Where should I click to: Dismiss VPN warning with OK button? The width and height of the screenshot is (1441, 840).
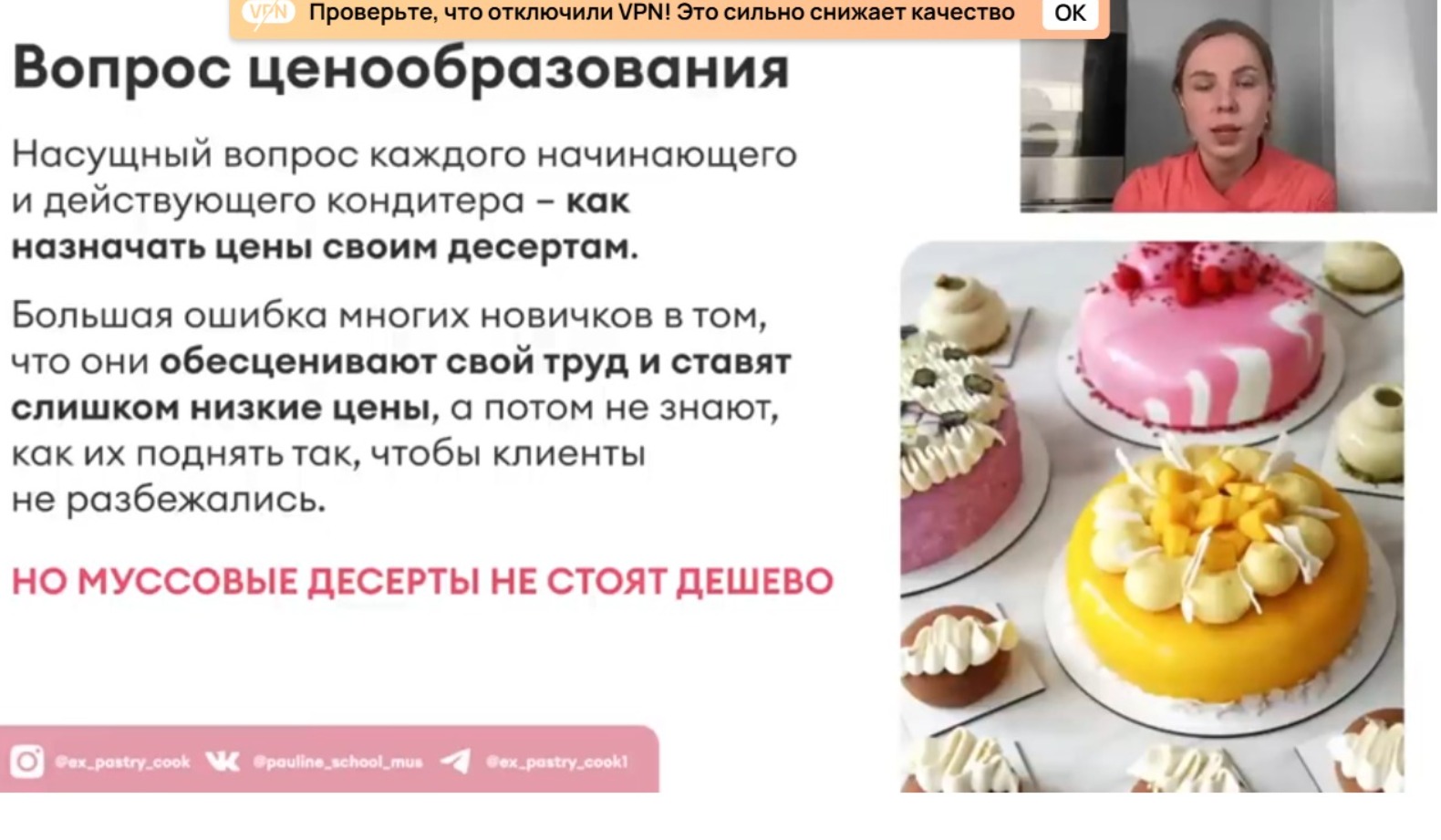(1070, 13)
